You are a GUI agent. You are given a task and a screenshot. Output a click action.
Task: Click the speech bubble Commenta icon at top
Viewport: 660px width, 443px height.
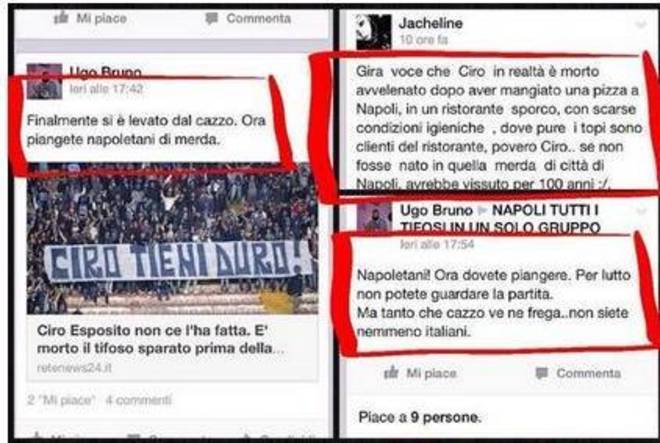212,18
